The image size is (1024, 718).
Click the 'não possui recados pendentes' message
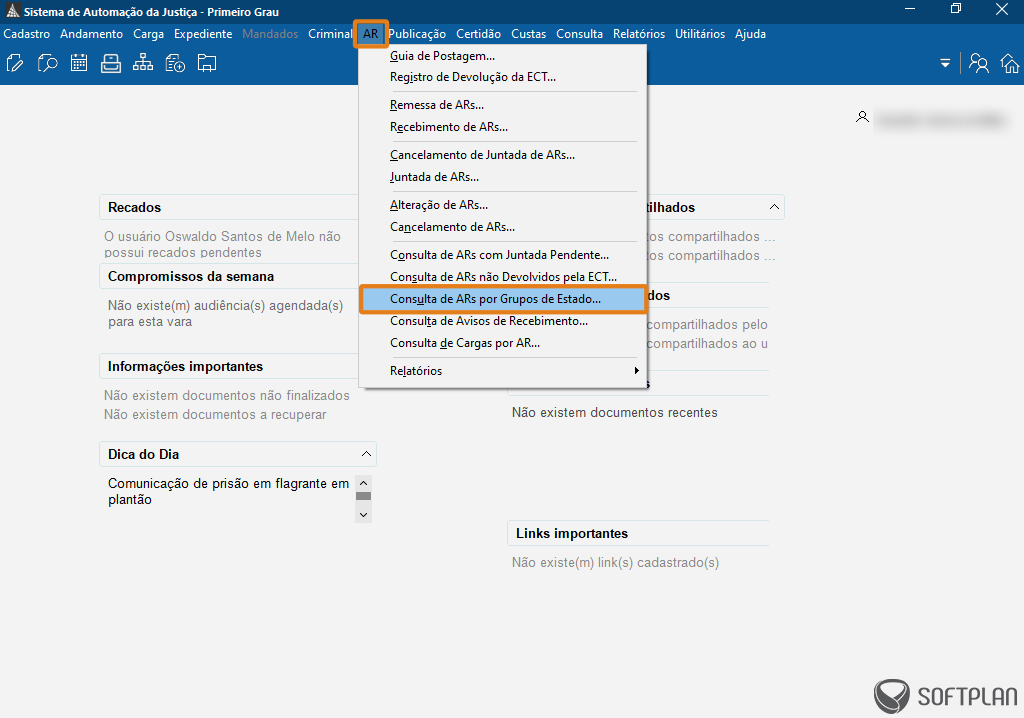tap(223, 244)
